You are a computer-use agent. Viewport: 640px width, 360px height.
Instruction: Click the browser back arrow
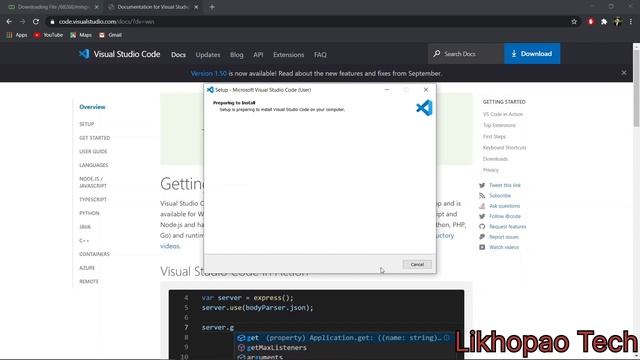(9, 22)
